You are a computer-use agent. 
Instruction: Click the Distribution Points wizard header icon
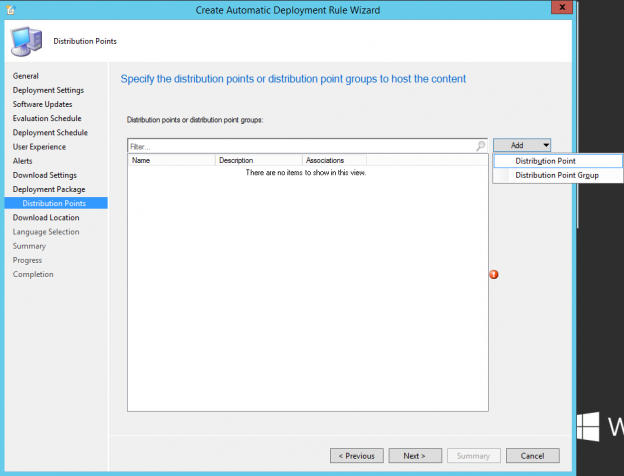pos(24,43)
